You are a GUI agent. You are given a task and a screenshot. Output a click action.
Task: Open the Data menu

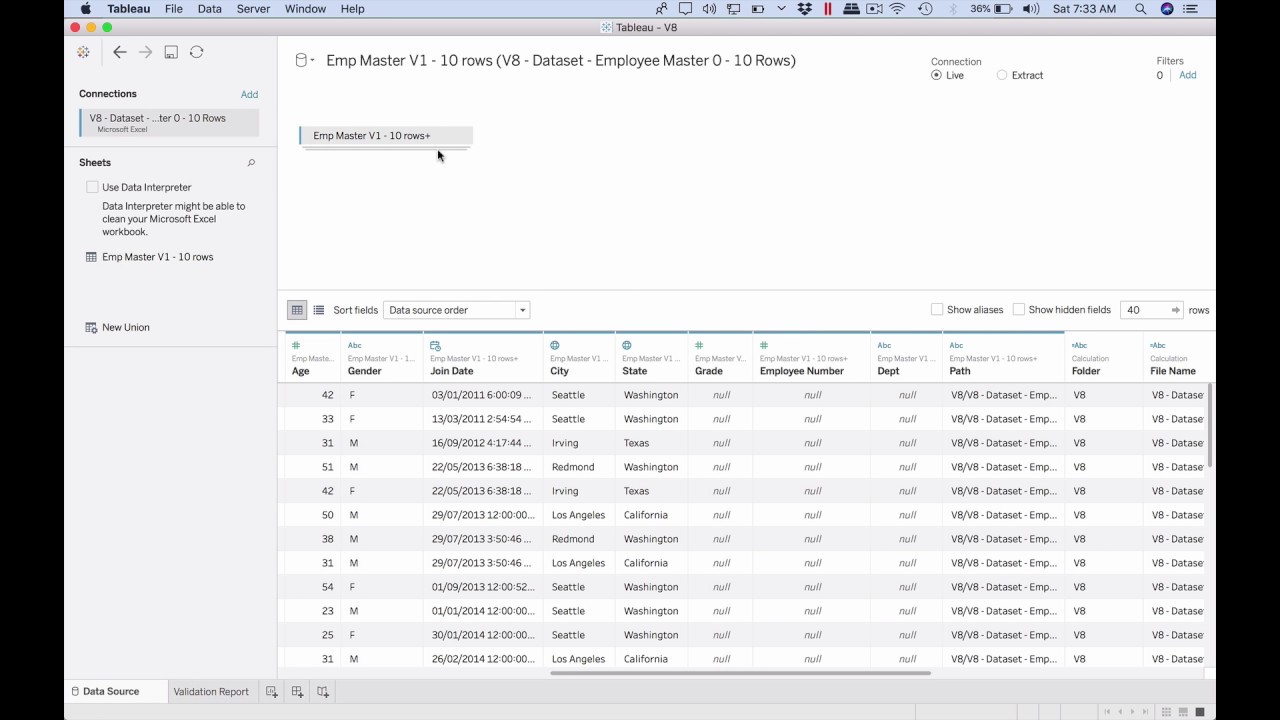[x=210, y=9]
